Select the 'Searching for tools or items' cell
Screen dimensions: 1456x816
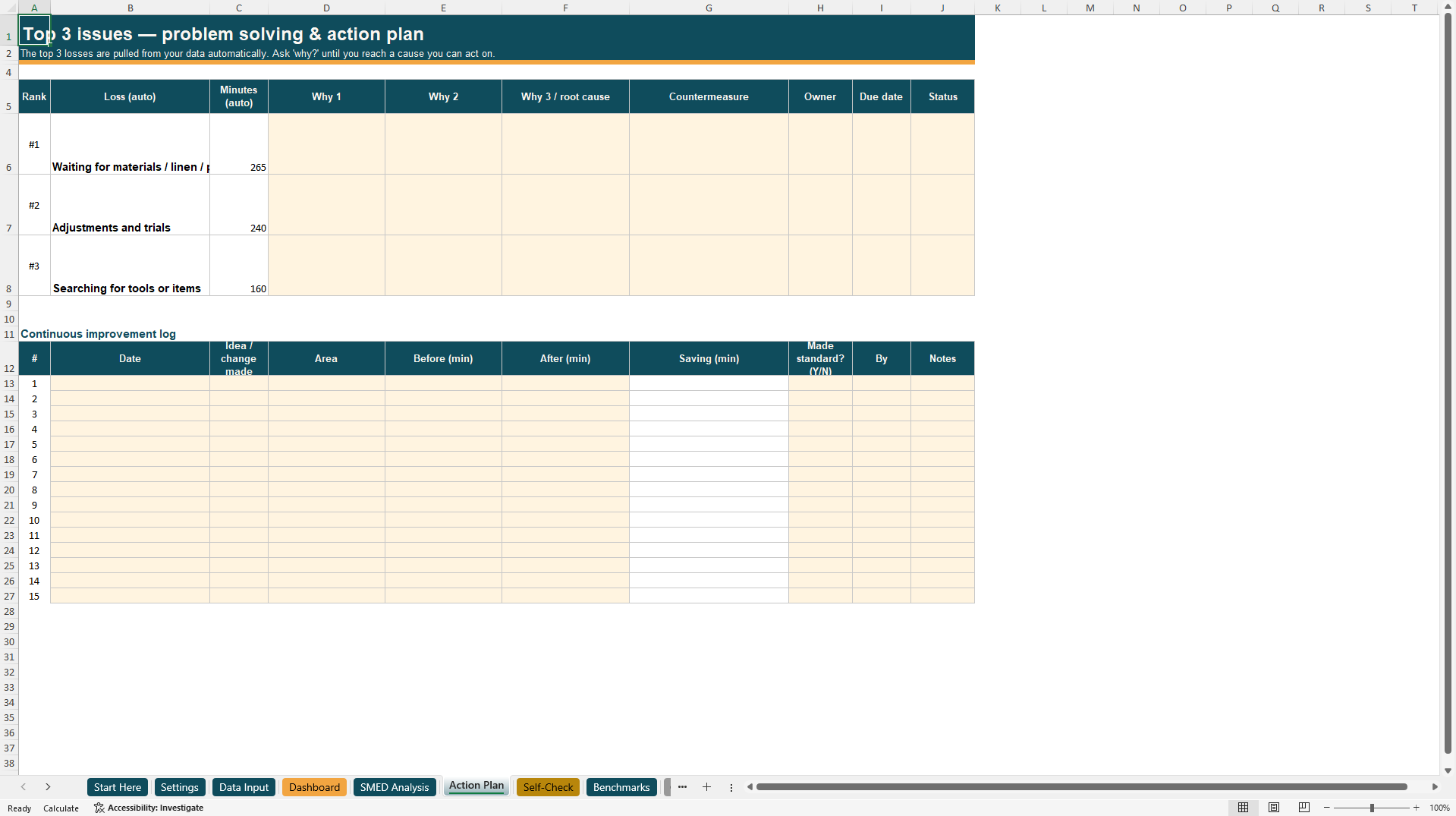tap(130, 266)
